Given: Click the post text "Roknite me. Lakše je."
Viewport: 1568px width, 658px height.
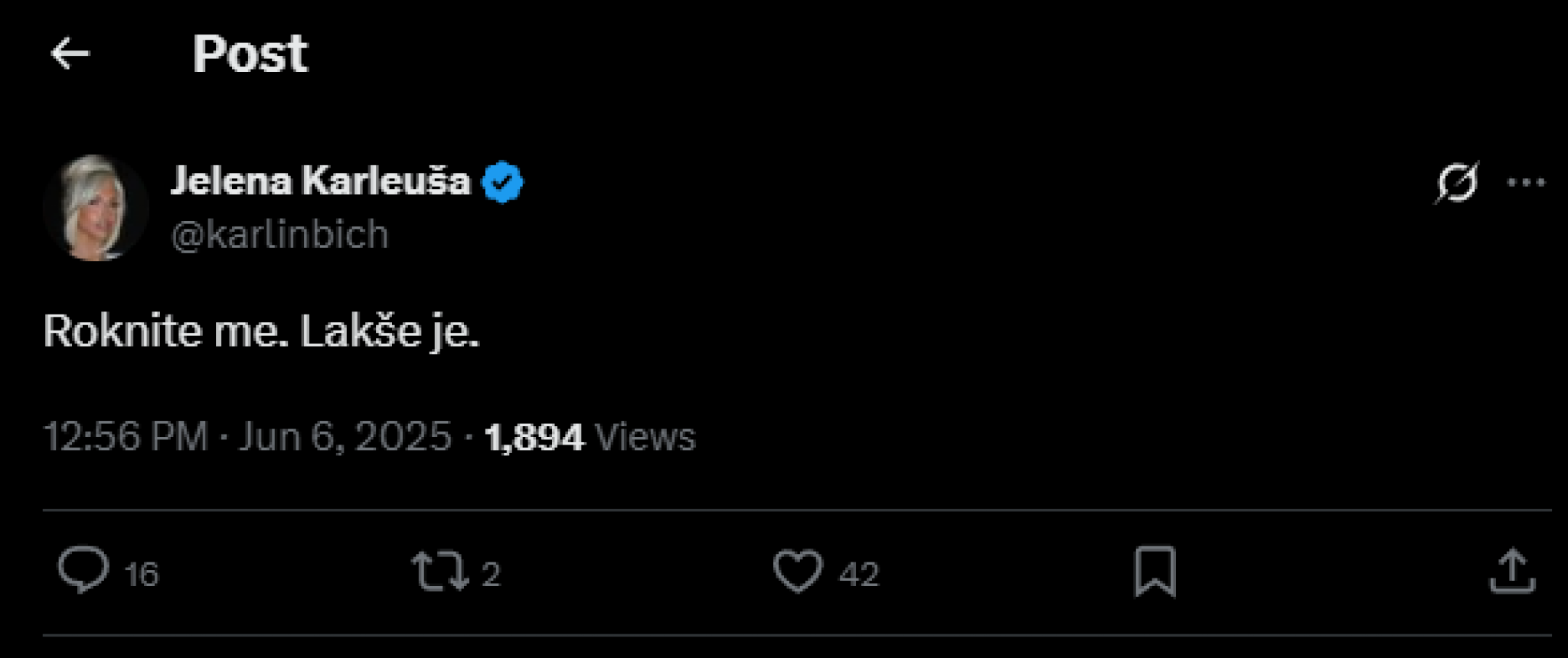Looking at the screenshot, I should click(x=261, y=331).
